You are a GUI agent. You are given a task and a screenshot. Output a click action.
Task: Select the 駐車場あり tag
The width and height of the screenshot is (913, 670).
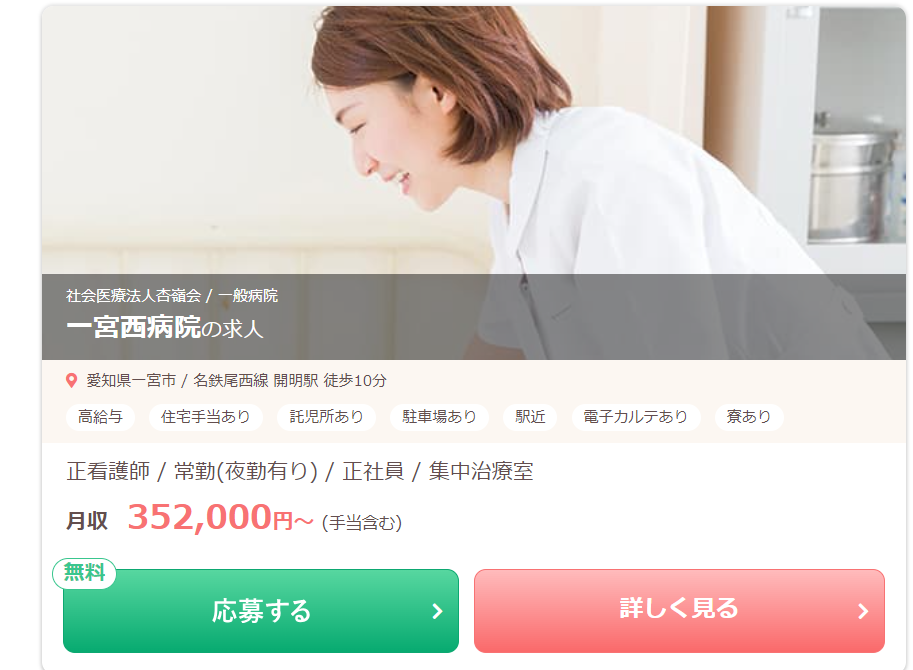[x=439, y=417]
